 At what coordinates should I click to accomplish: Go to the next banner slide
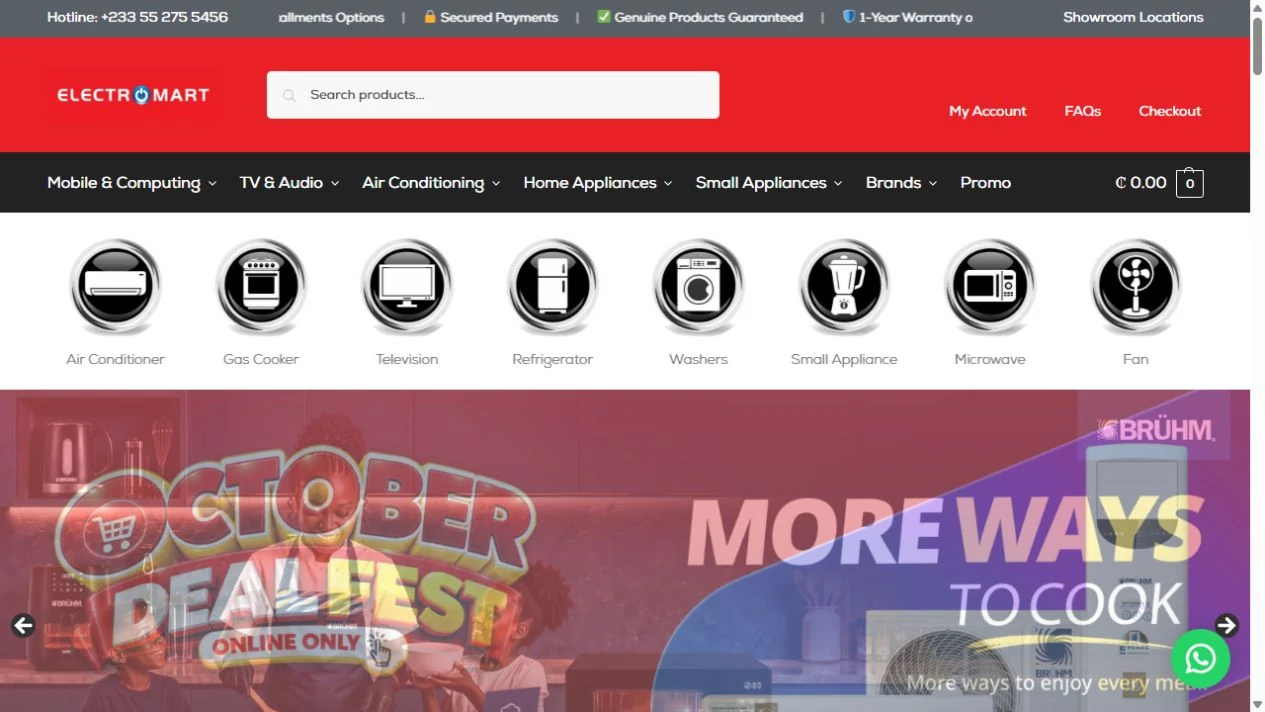1227,625
